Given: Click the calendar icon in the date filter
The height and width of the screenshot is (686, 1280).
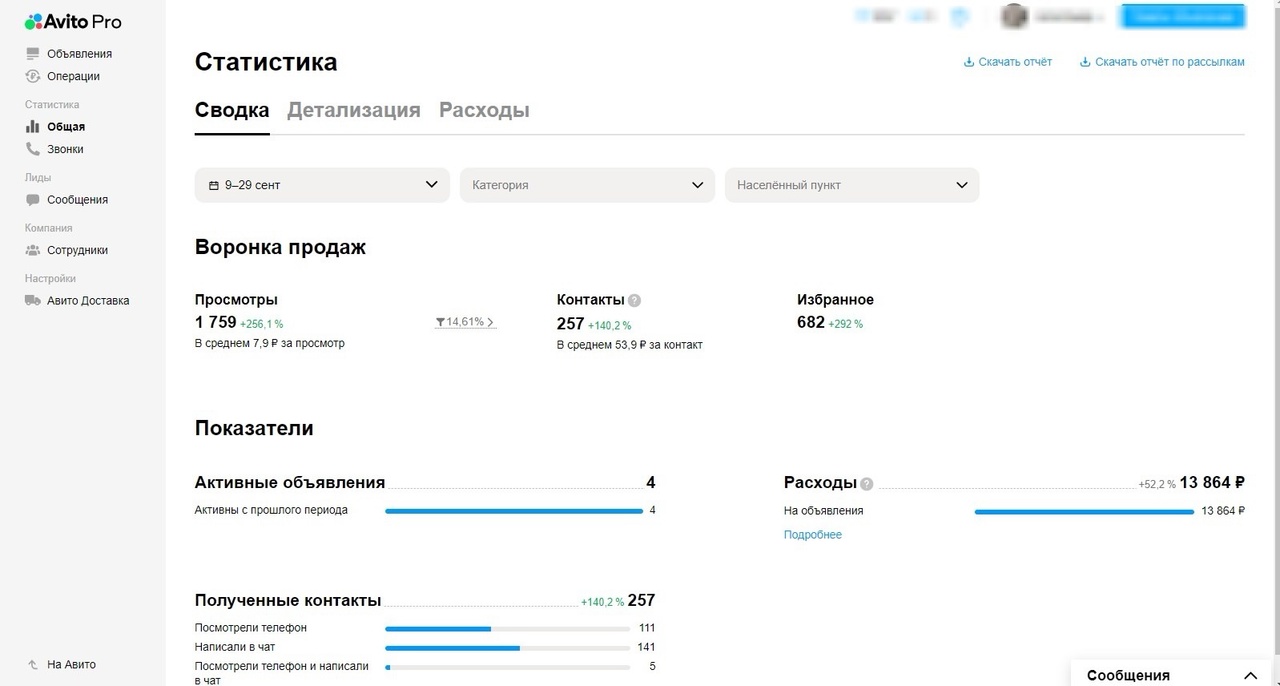Looking at the screenshot, I should point(214,184).
